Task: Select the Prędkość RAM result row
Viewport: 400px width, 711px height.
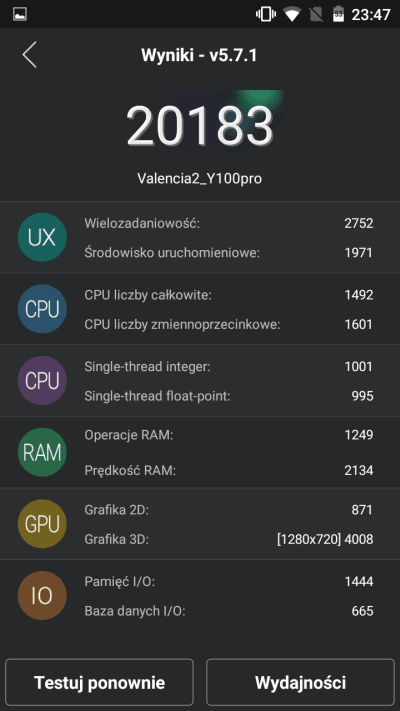Action: pos(229,470)
